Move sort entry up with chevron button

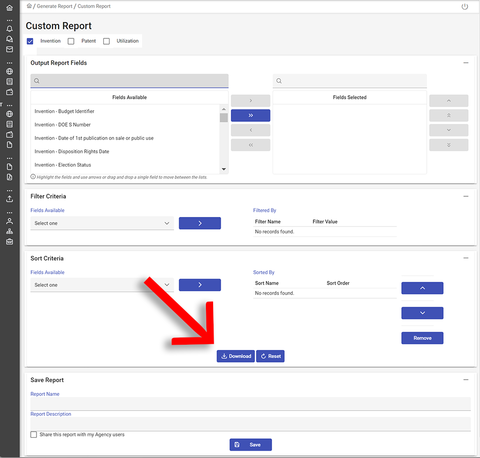pos(422,288)
